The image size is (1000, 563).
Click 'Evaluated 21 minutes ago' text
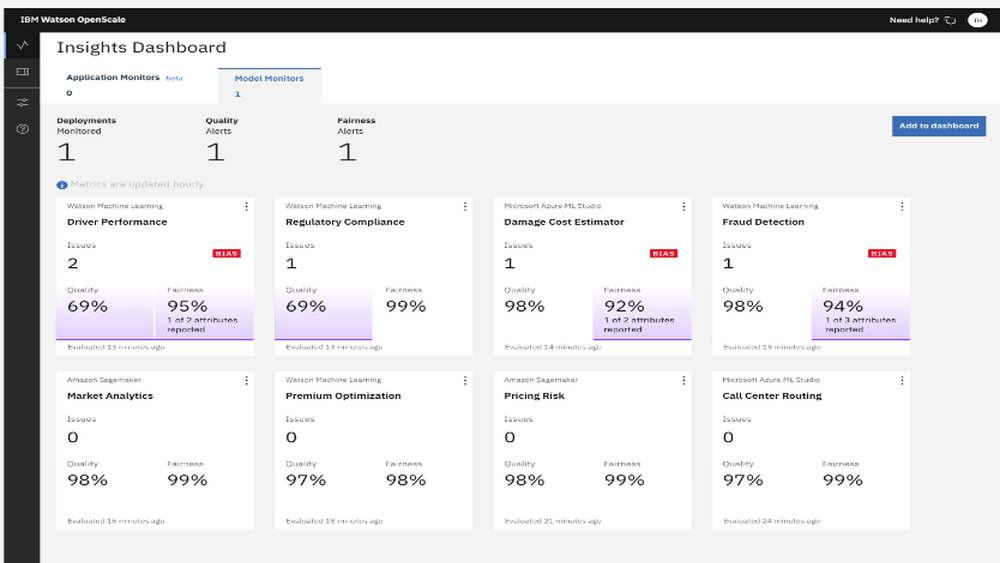552,522
